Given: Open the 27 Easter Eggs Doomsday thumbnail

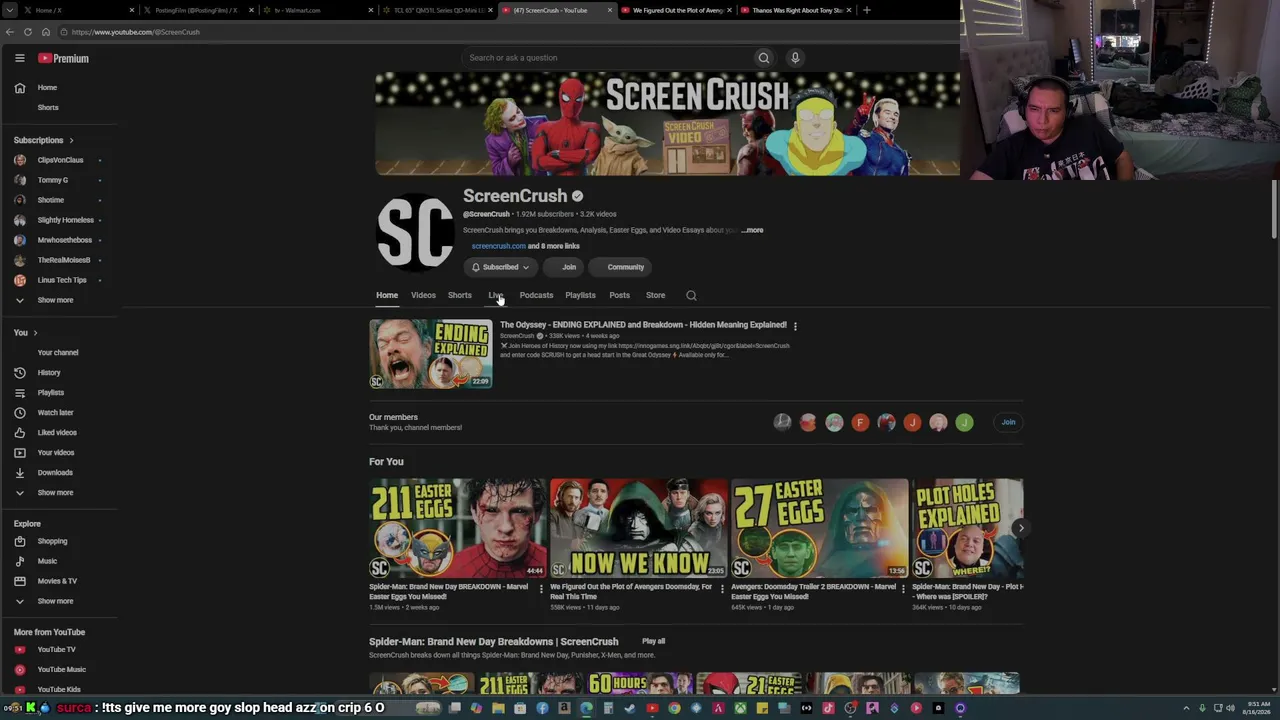Looking at the screenshot, I should click(820, 528).
